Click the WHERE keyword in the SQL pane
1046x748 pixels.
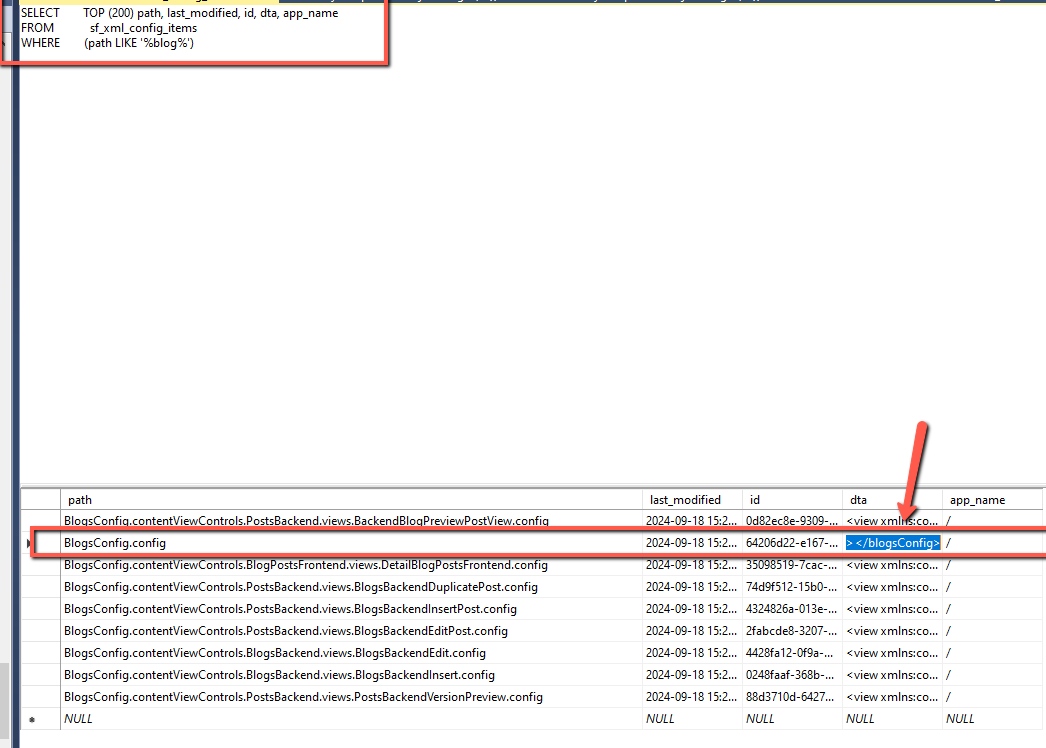click(40, 43)
